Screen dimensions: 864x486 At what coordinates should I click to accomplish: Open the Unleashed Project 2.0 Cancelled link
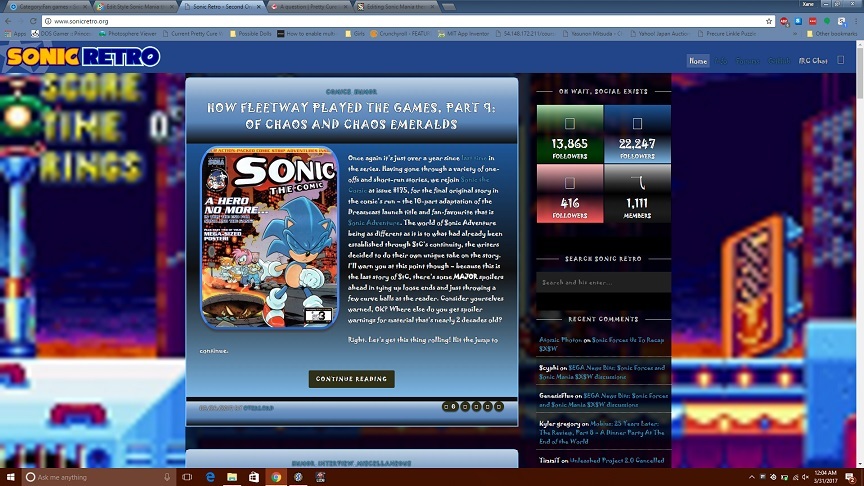point(617,460)
